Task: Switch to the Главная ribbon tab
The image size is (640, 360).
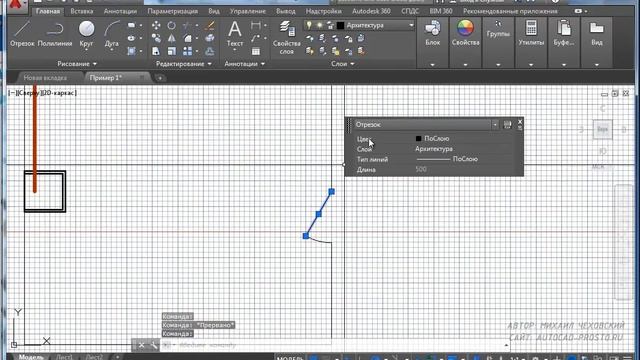Action: (x=48, y=11)
